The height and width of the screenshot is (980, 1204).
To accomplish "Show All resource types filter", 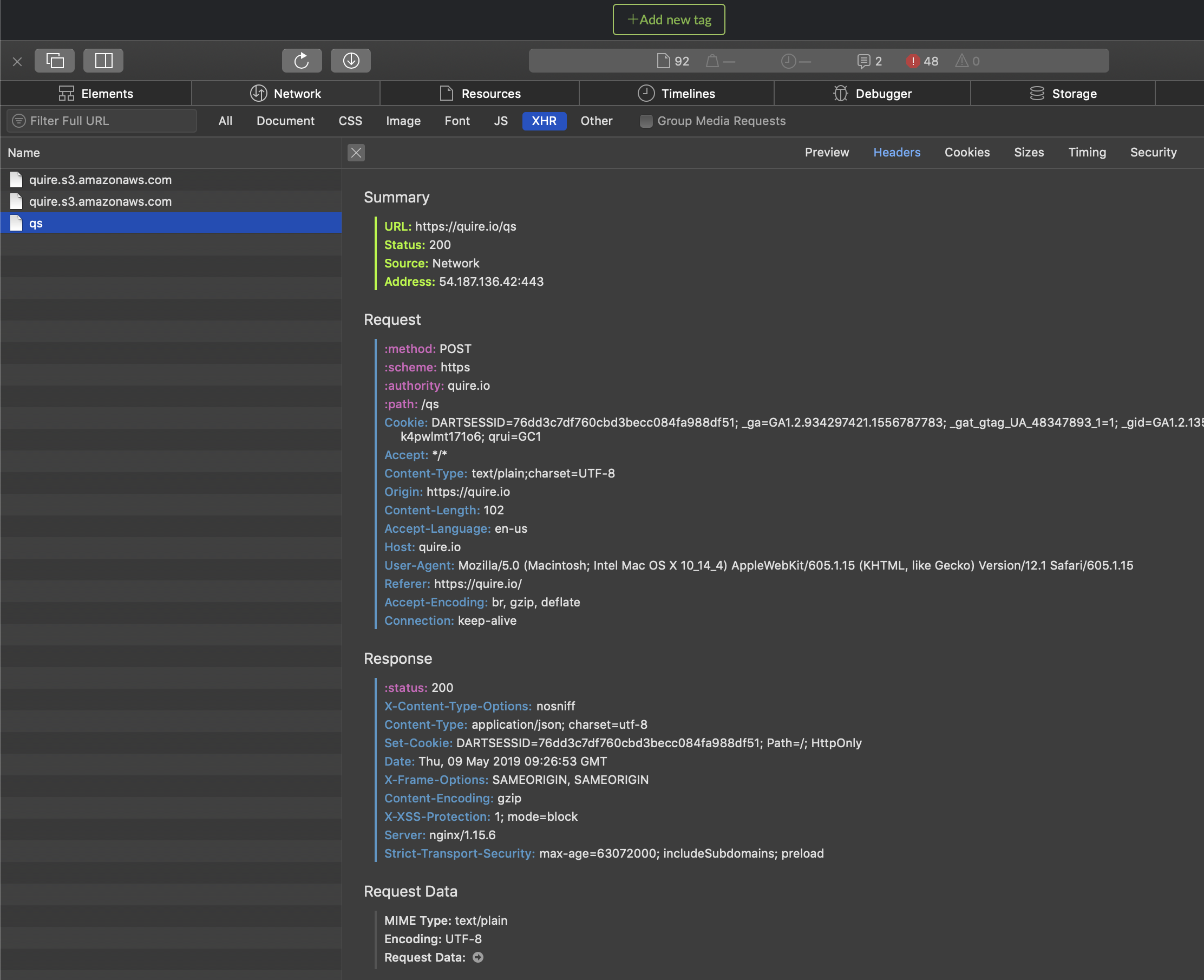I will click(x=225, y=121).
